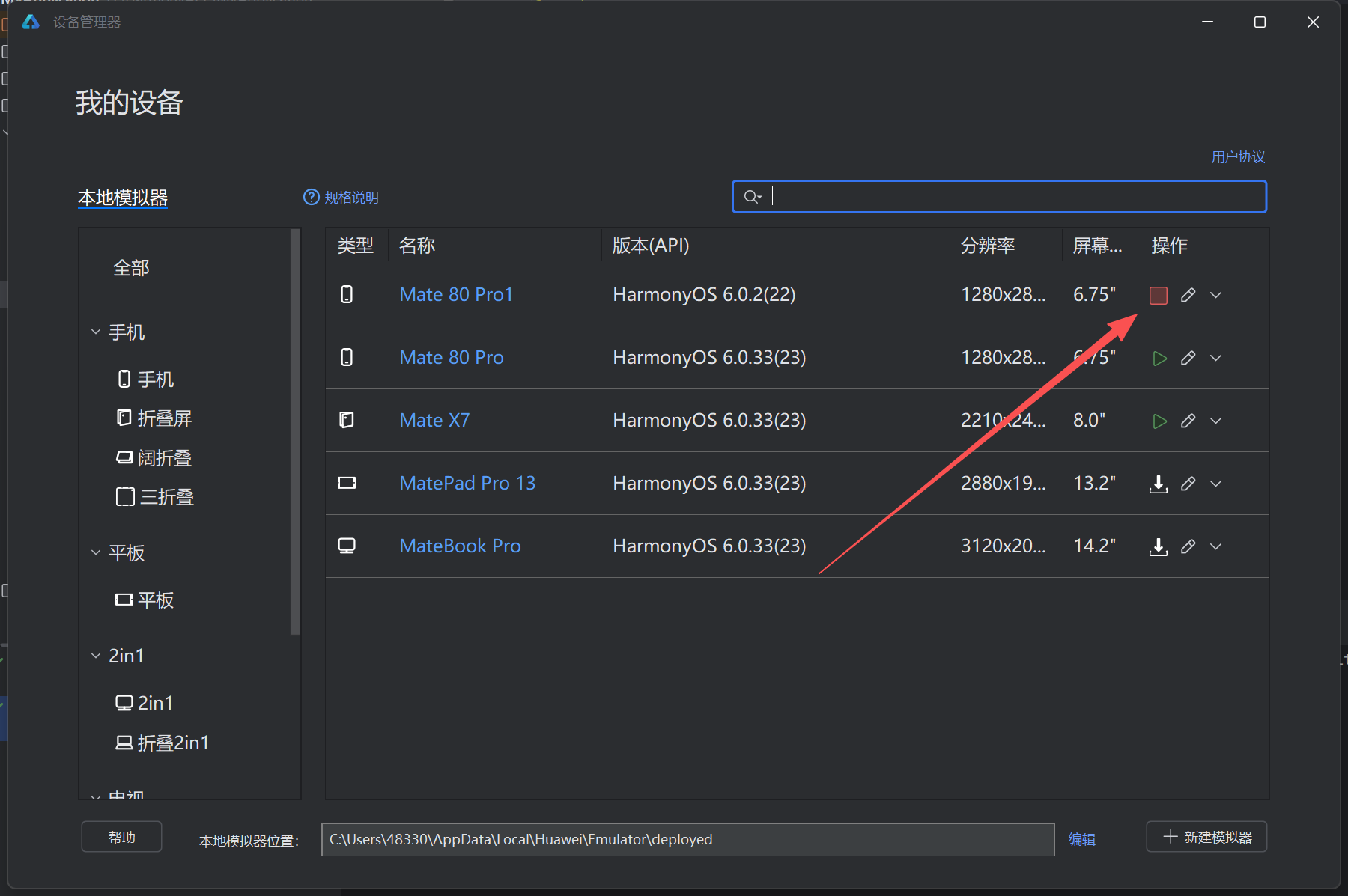The width and height of the screenshot is (1348, 896).
Task: Click the 14.2" screen size cell
Action: pos(1095,546)
